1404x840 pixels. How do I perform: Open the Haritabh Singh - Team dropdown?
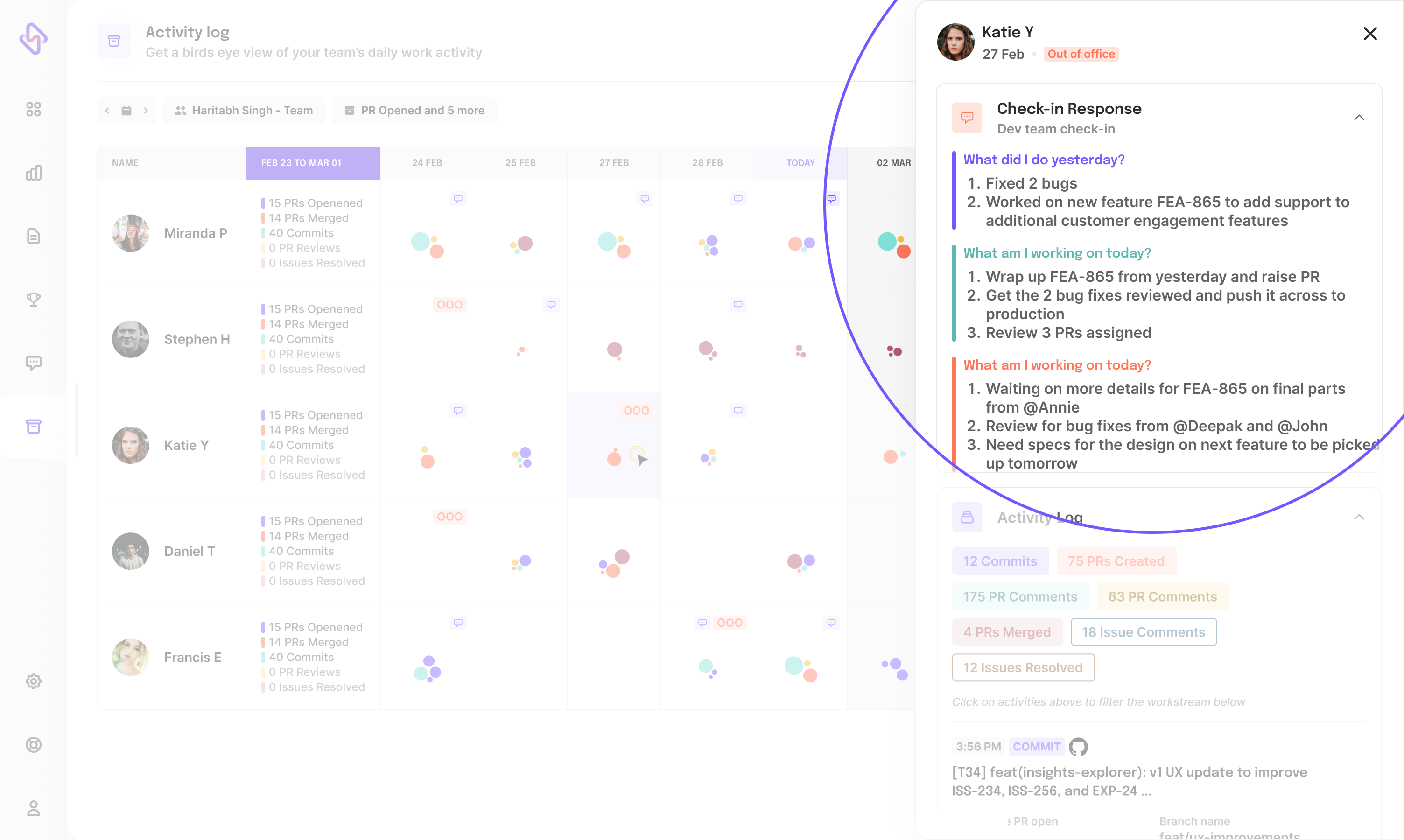(244, 111)
